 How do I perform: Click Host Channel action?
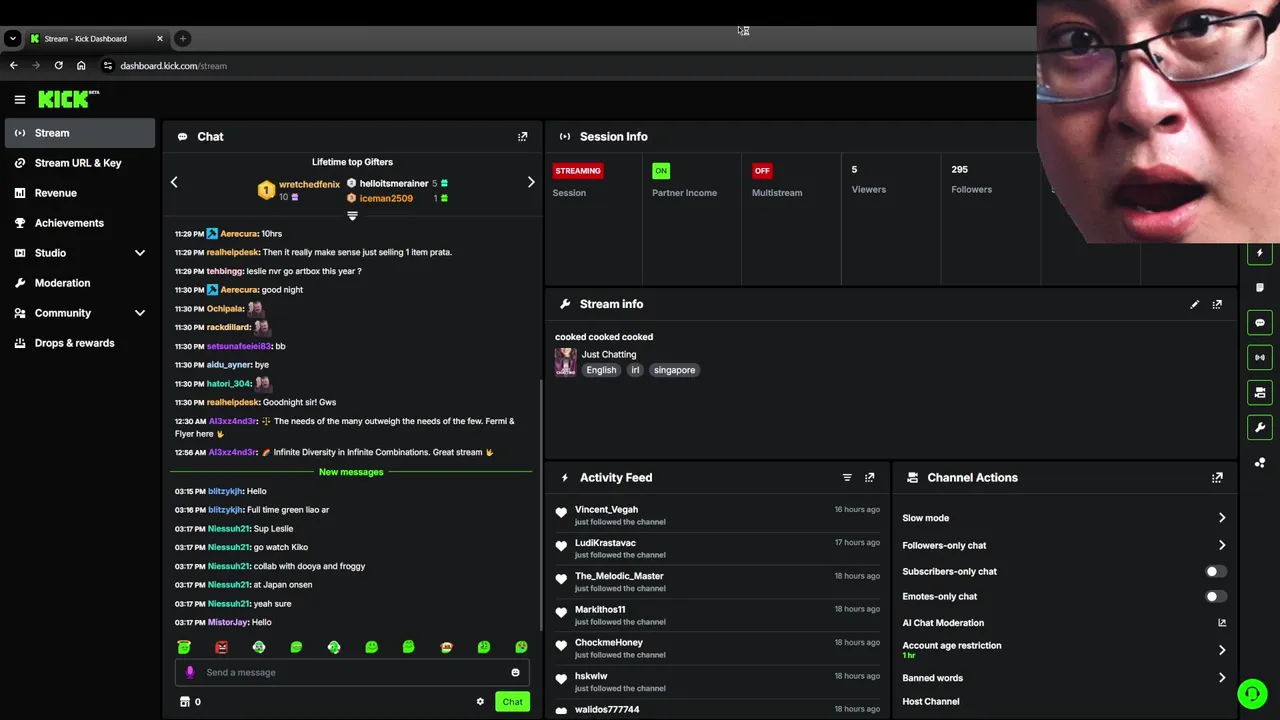[931, 702]
